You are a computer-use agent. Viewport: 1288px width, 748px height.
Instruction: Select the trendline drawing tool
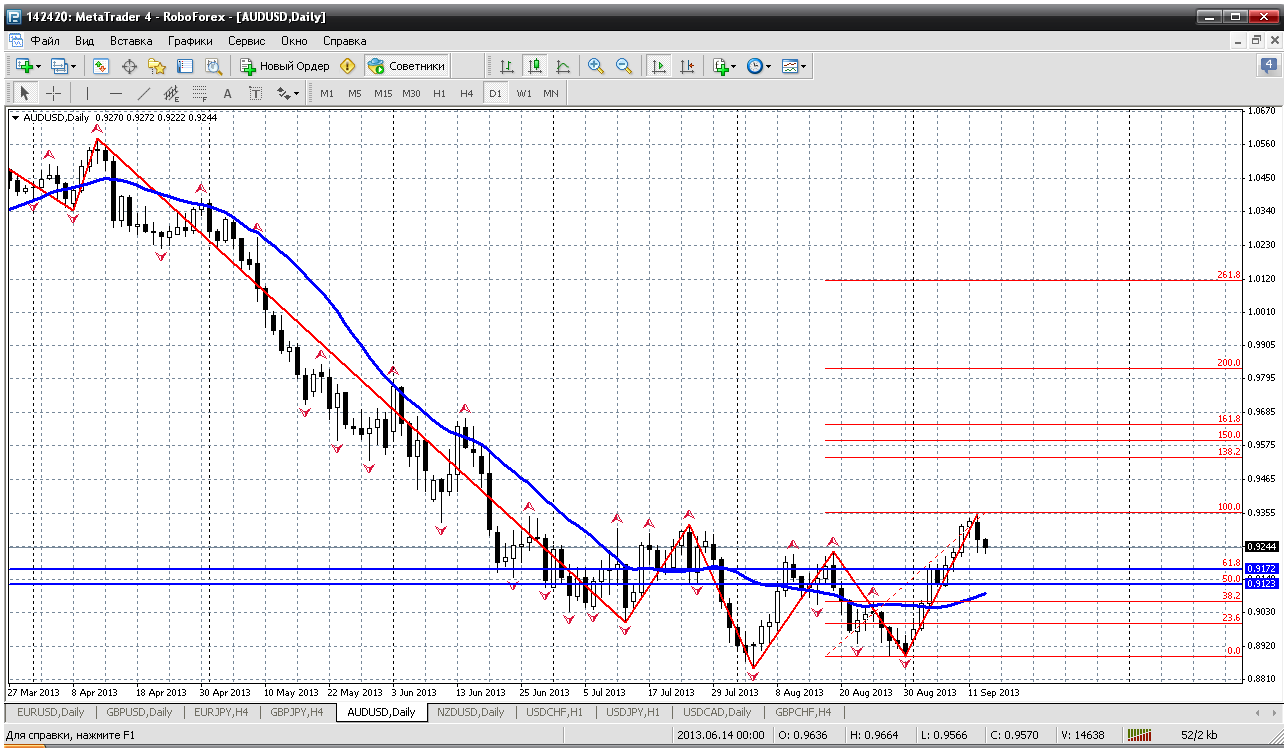(x=143, y=93)
